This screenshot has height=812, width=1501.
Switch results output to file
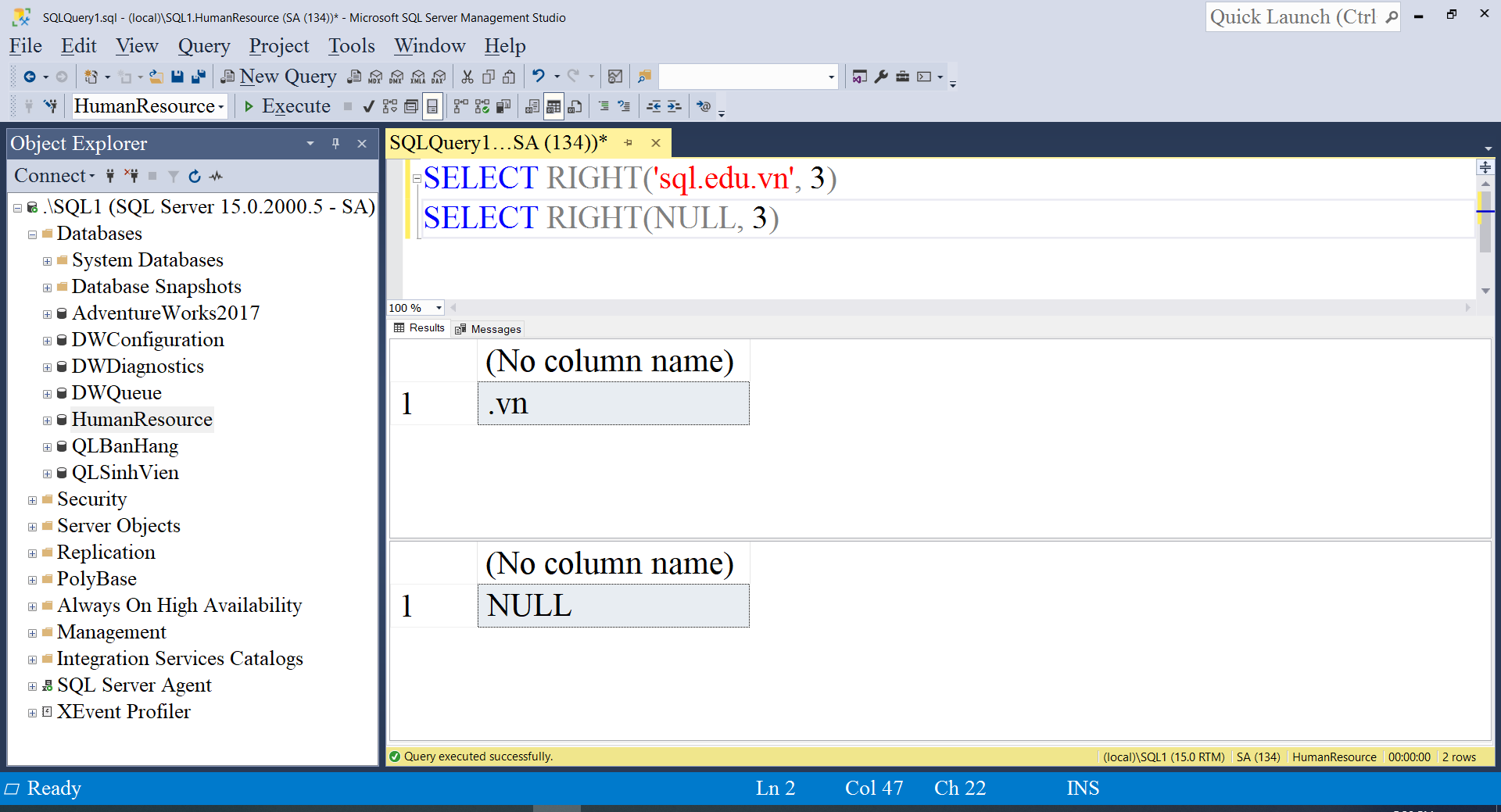click(573, 106)
